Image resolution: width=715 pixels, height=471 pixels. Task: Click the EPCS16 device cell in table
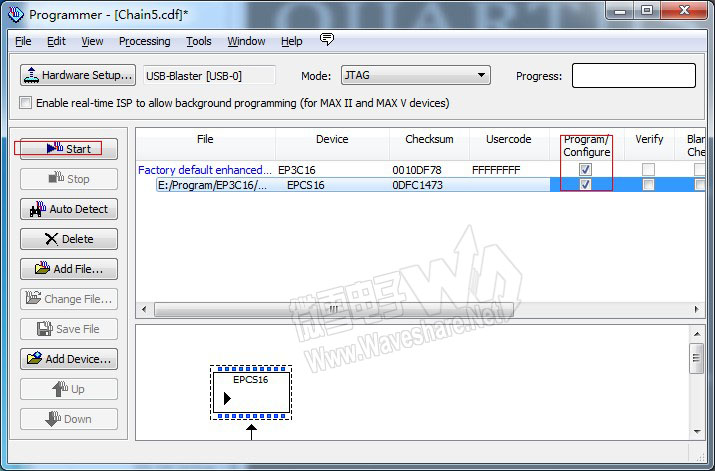306,185
